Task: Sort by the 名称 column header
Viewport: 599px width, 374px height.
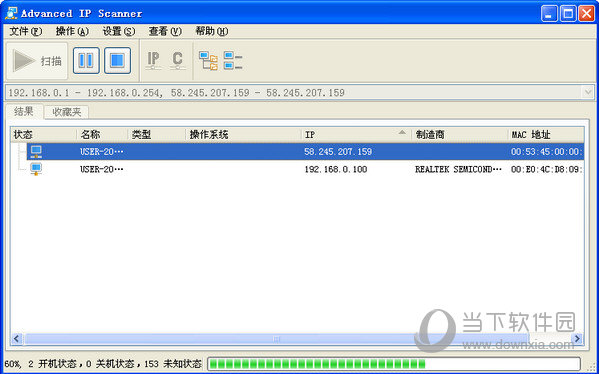Action: (x=102, y=134)
